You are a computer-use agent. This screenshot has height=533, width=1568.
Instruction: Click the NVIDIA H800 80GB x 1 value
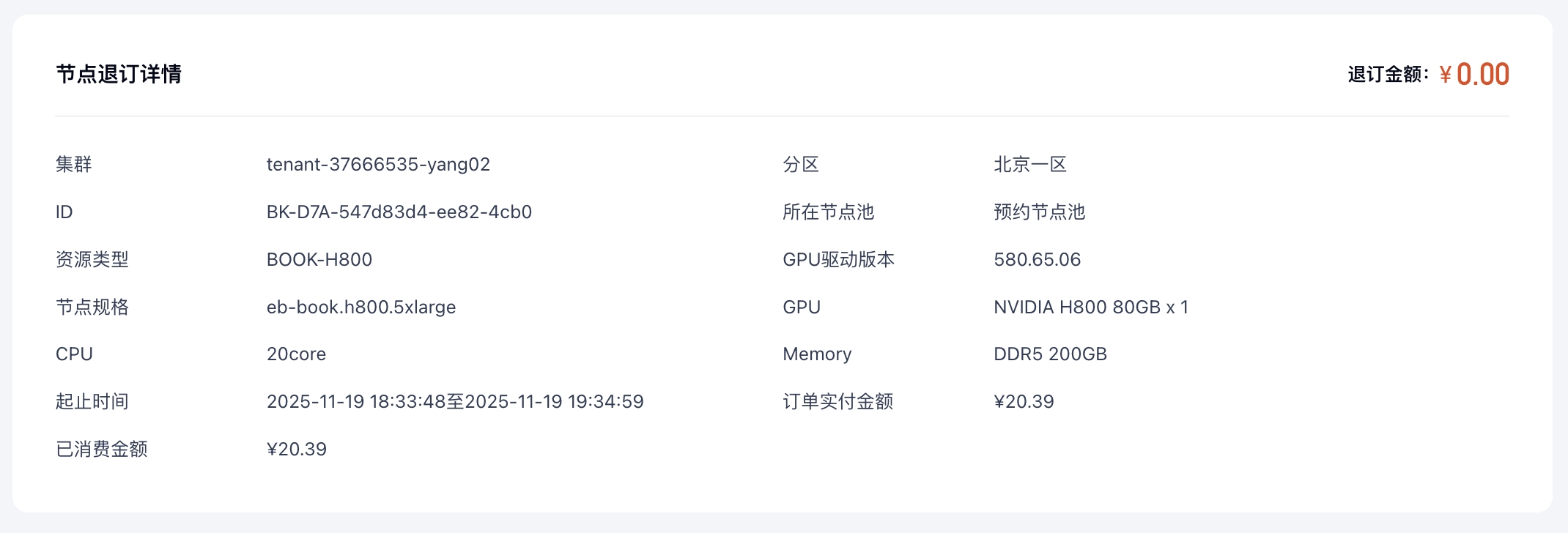pos(1091,307)
